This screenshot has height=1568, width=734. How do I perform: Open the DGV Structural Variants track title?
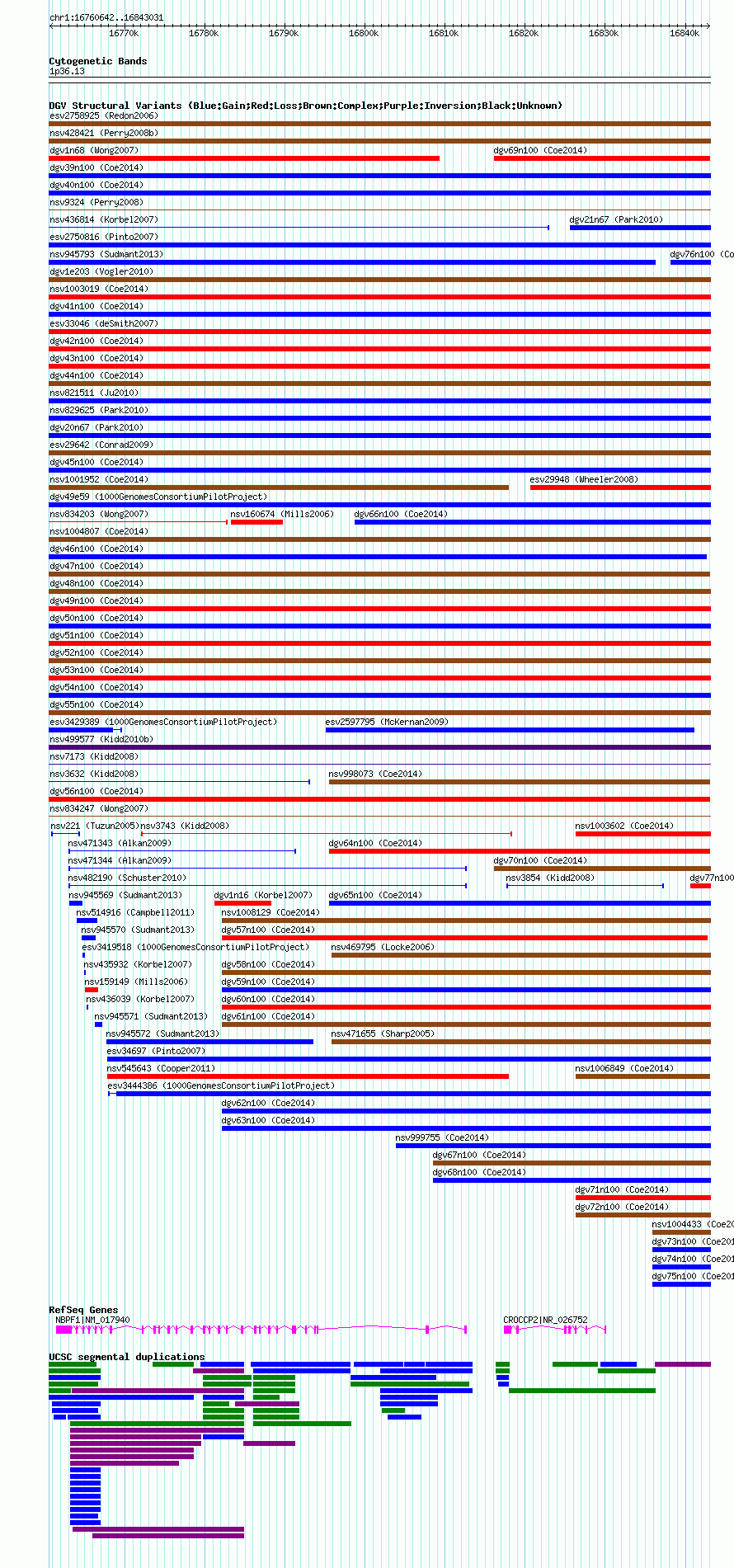tap(306, 106)
